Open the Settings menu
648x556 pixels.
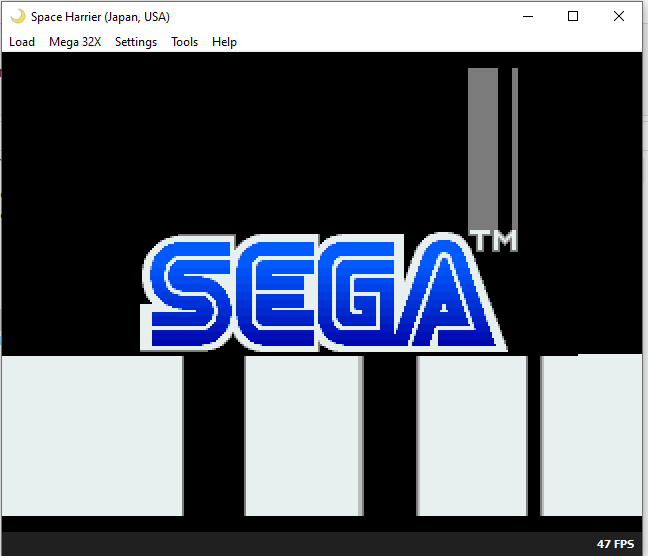coord(136,42)
